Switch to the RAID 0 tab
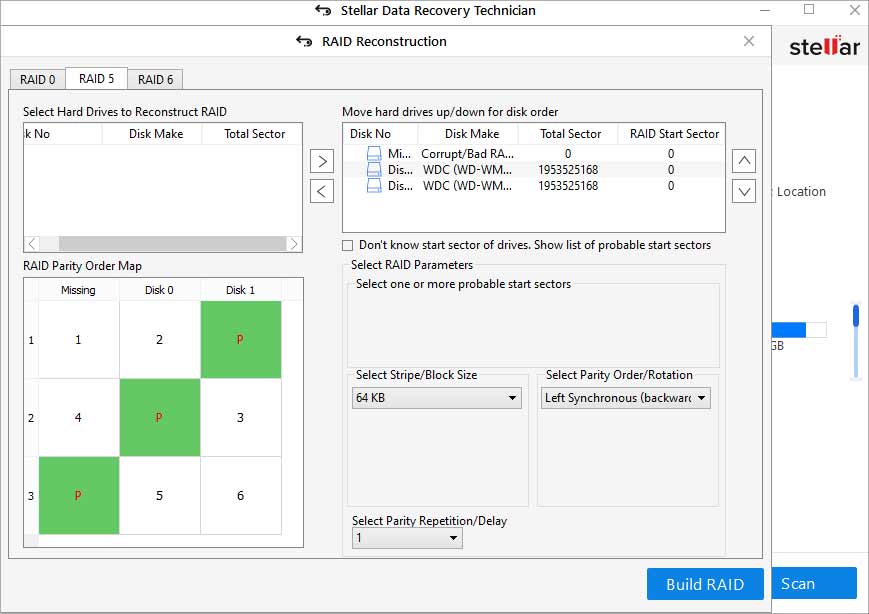869x614 pixels. click(x=38, y=80)
